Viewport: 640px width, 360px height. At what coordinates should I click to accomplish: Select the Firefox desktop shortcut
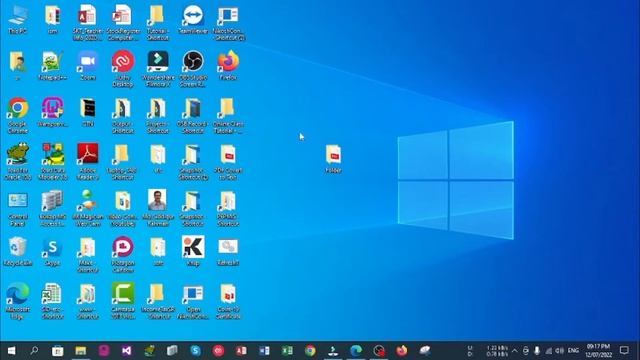[228, 66]
